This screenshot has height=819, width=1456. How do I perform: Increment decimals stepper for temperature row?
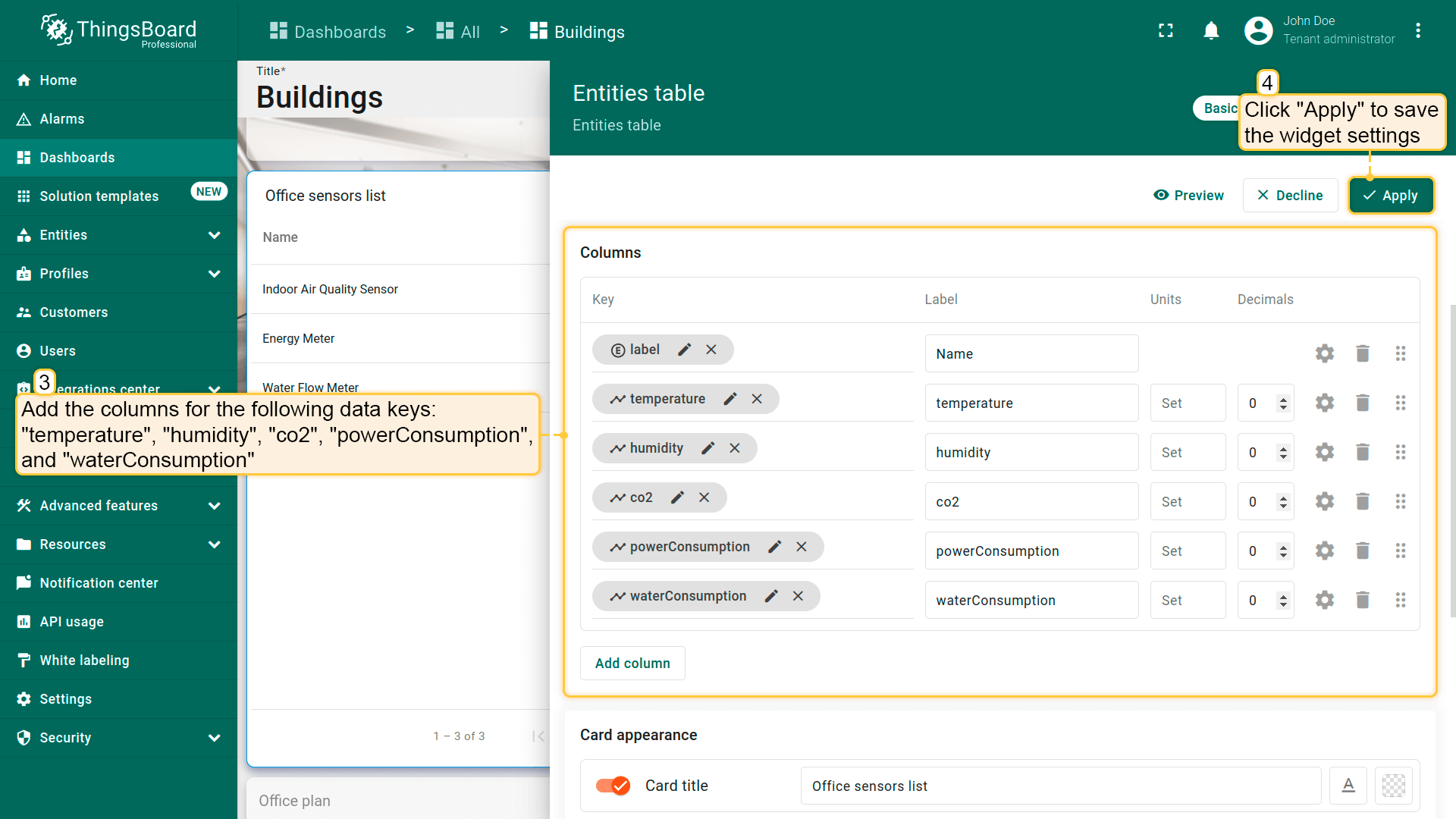(x=1283, y=399)
